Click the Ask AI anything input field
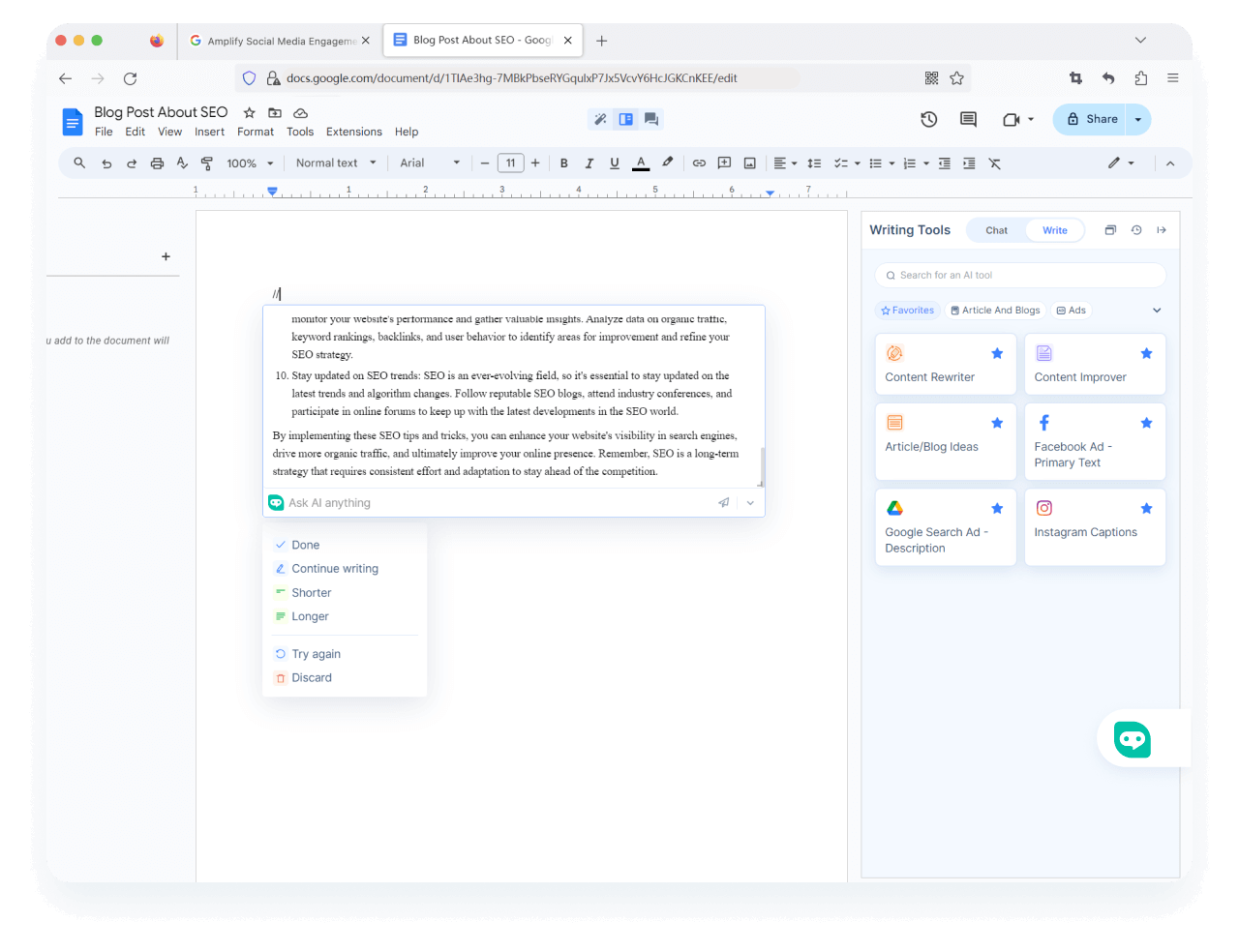 click(436, 502)
